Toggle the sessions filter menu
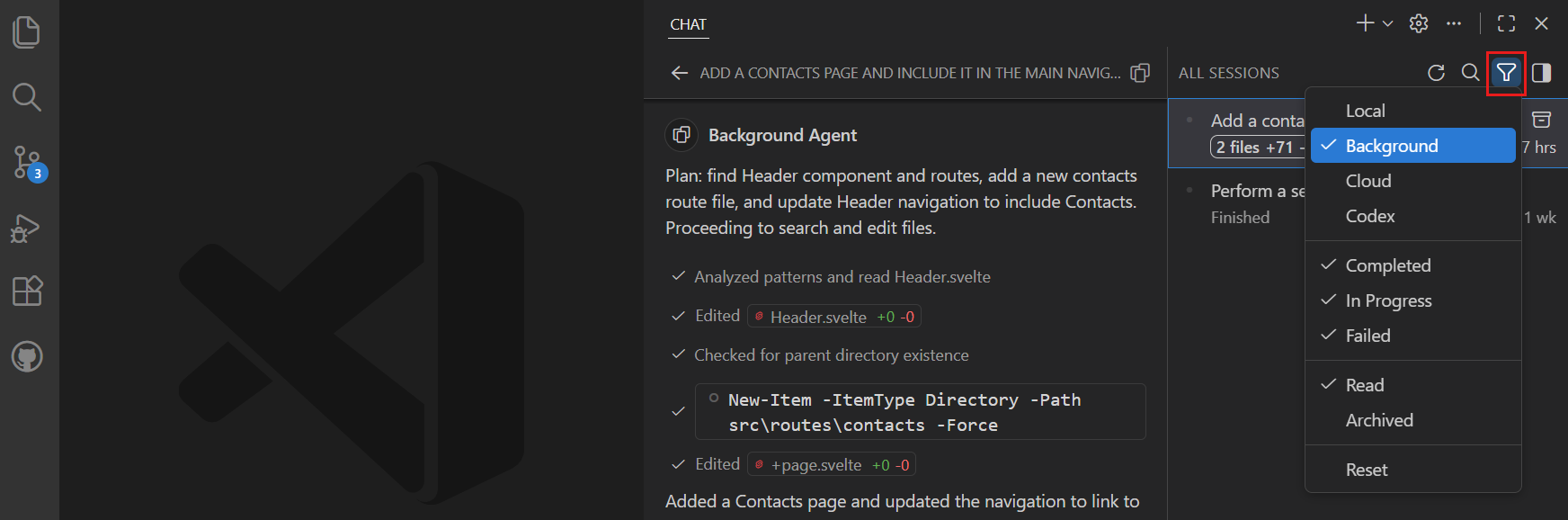This screenshot has width=1568, height=520. click(1506, 73)
